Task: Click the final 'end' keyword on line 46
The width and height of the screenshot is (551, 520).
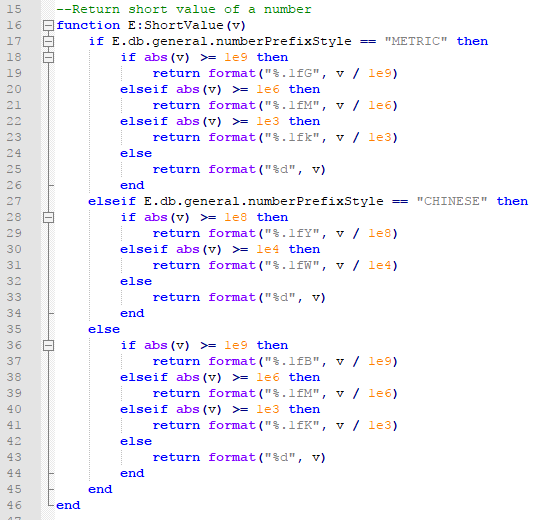Action: tap(68, 505)
